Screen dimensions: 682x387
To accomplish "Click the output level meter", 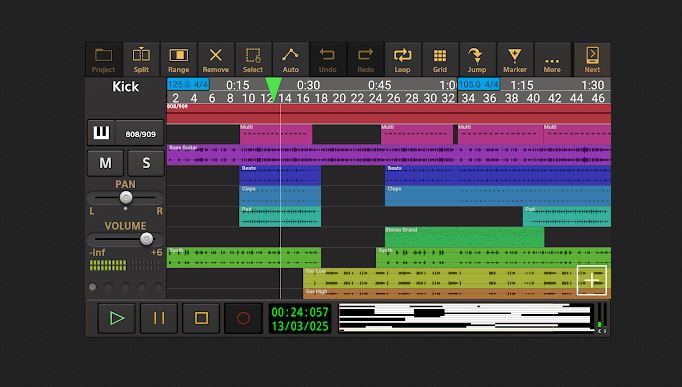I will pos(602,318).
